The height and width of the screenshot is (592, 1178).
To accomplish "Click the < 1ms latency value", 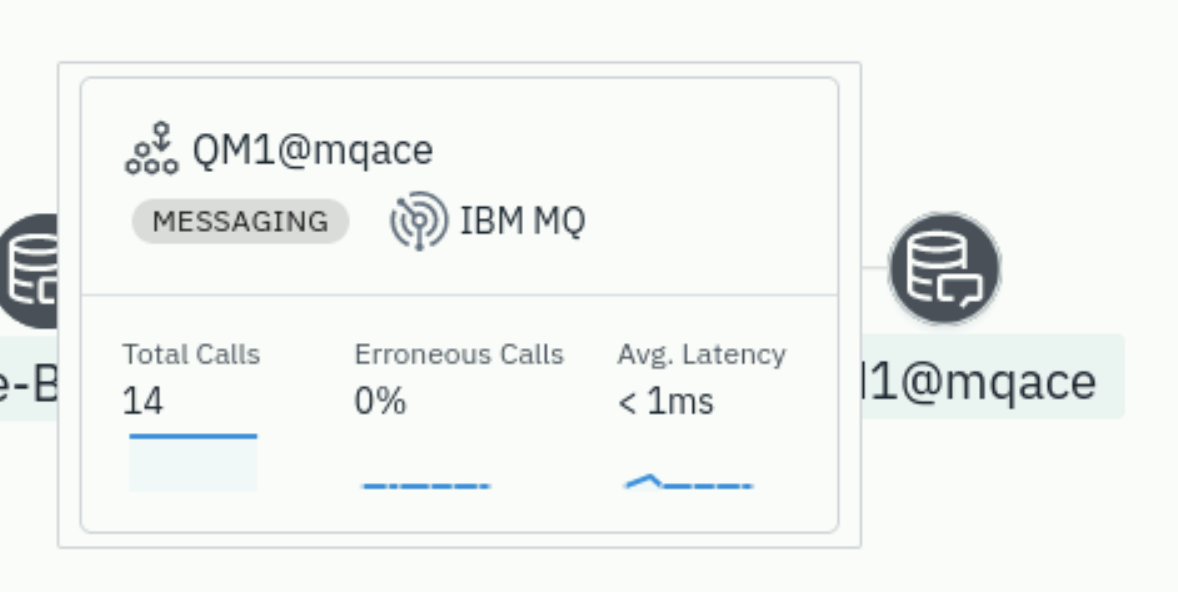I will click(666, 401).
